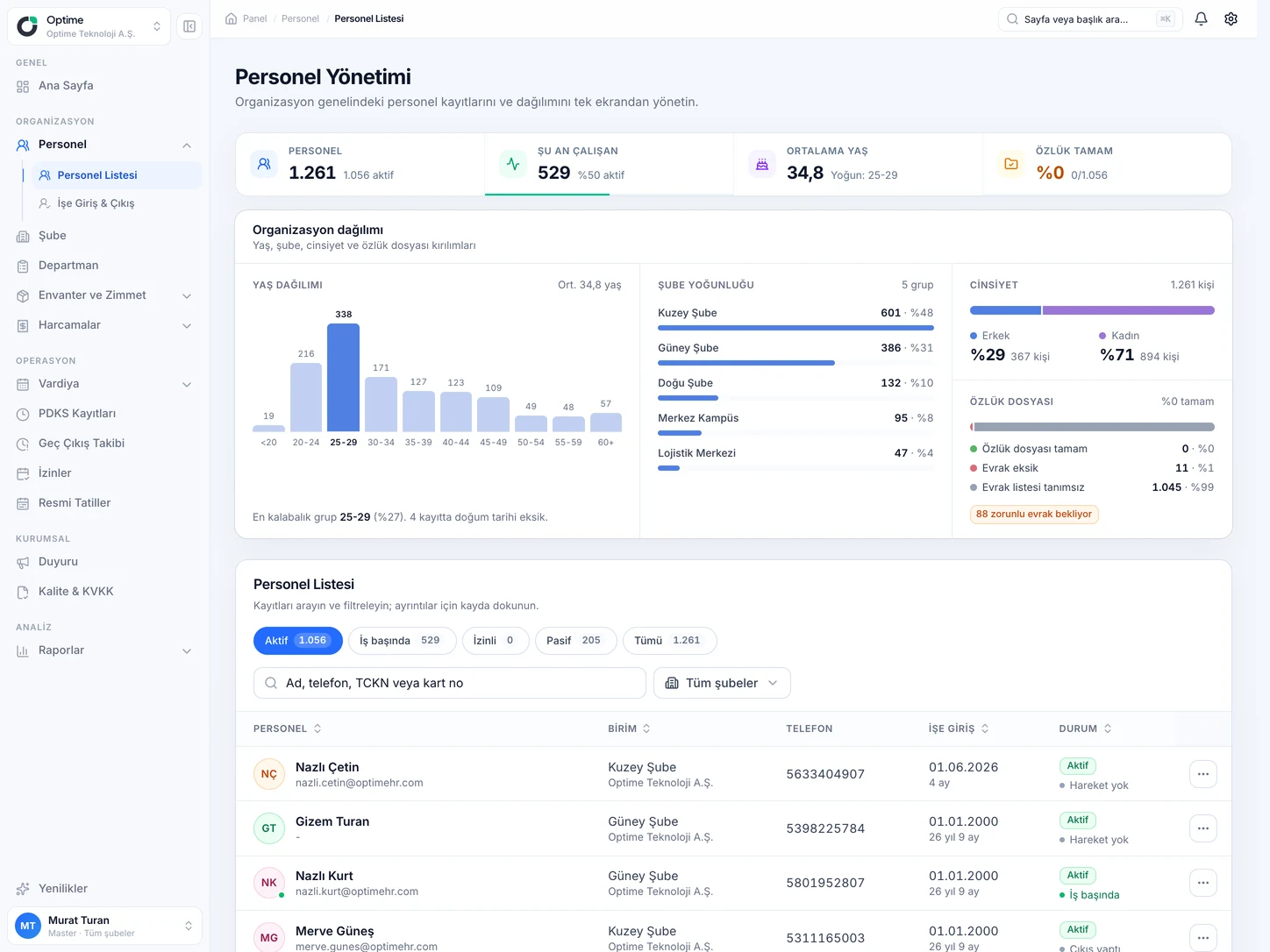The height and width of the screenshot is (952, 1270).
Task: Click the İzinler calendar icon
Action: tap(23, 473)
